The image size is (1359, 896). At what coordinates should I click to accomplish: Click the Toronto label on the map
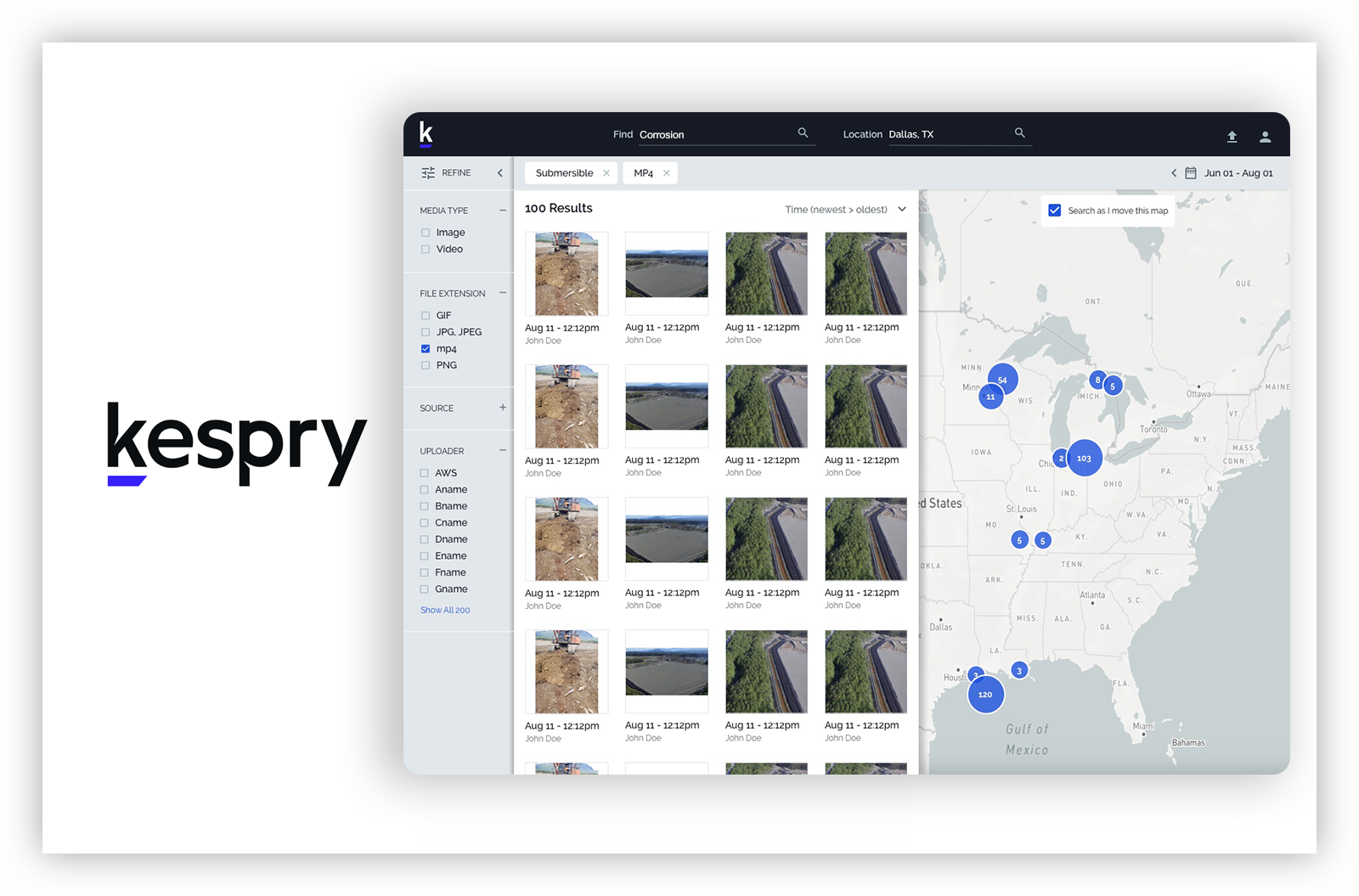tap(1153, 429)
